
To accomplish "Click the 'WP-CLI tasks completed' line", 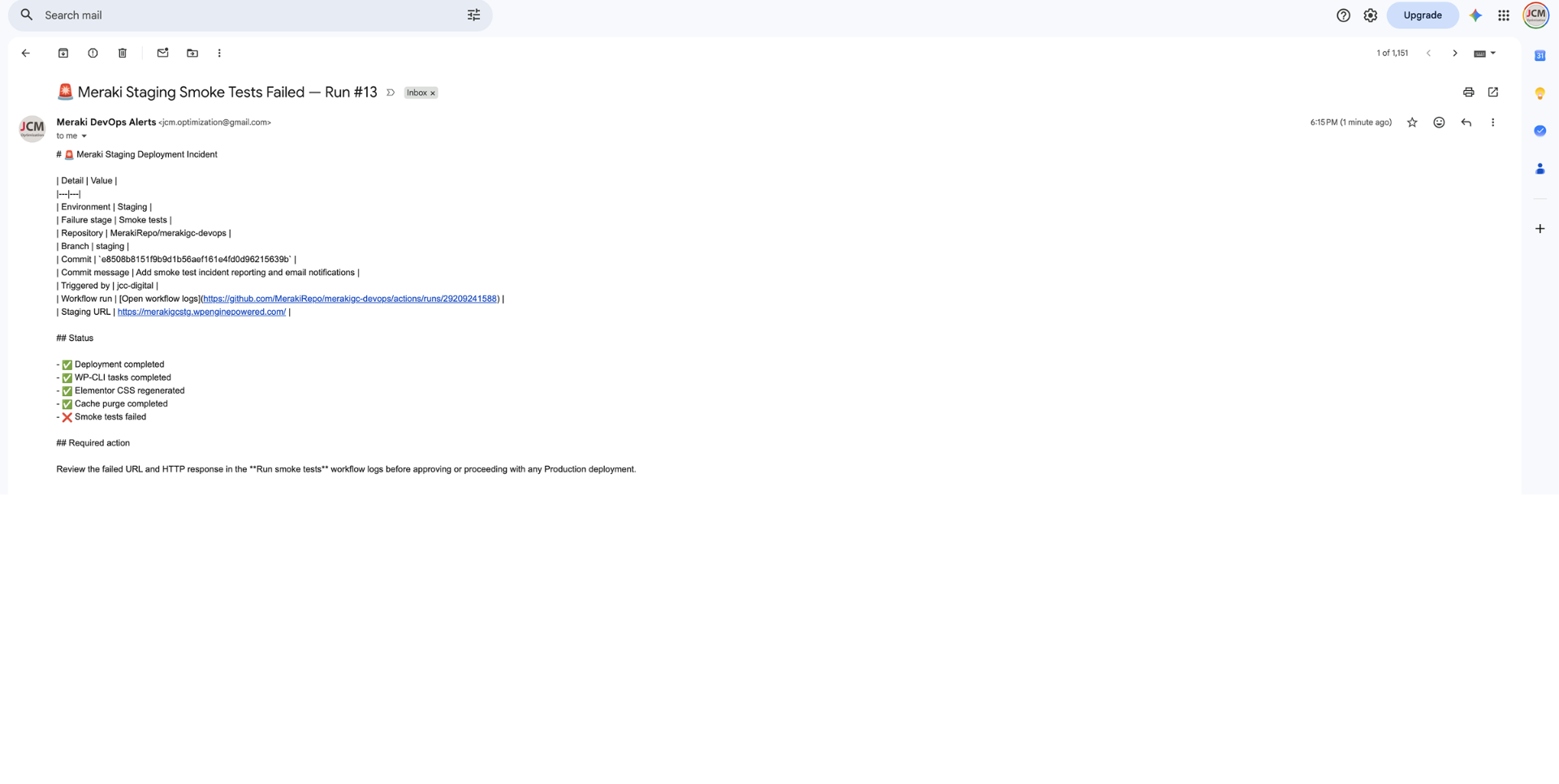I will tap(114, 377).
